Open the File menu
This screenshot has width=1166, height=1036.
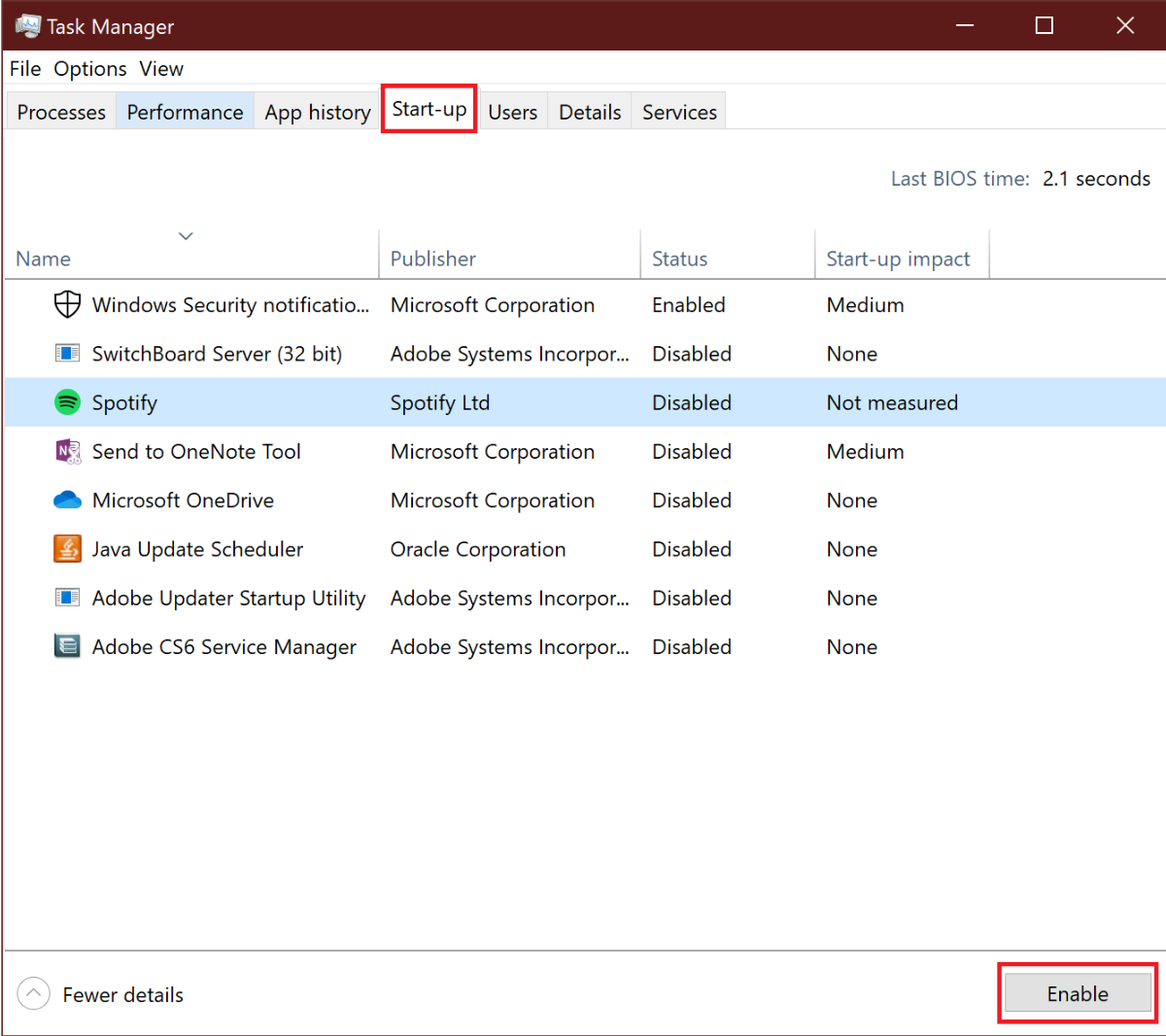click(25, 69)
